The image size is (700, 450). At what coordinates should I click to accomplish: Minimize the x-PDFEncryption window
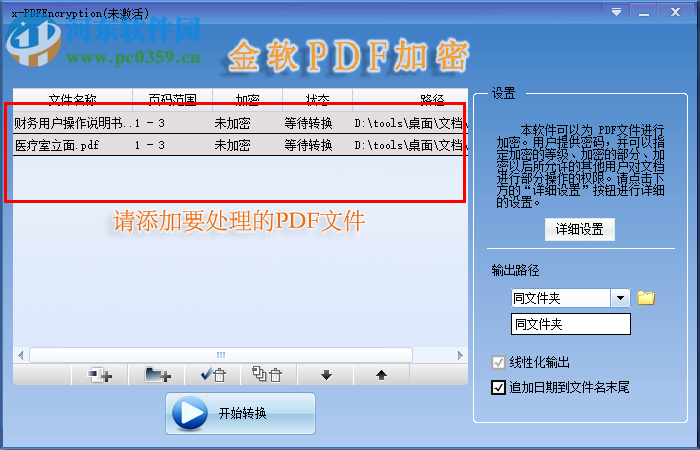pos(643,12)
